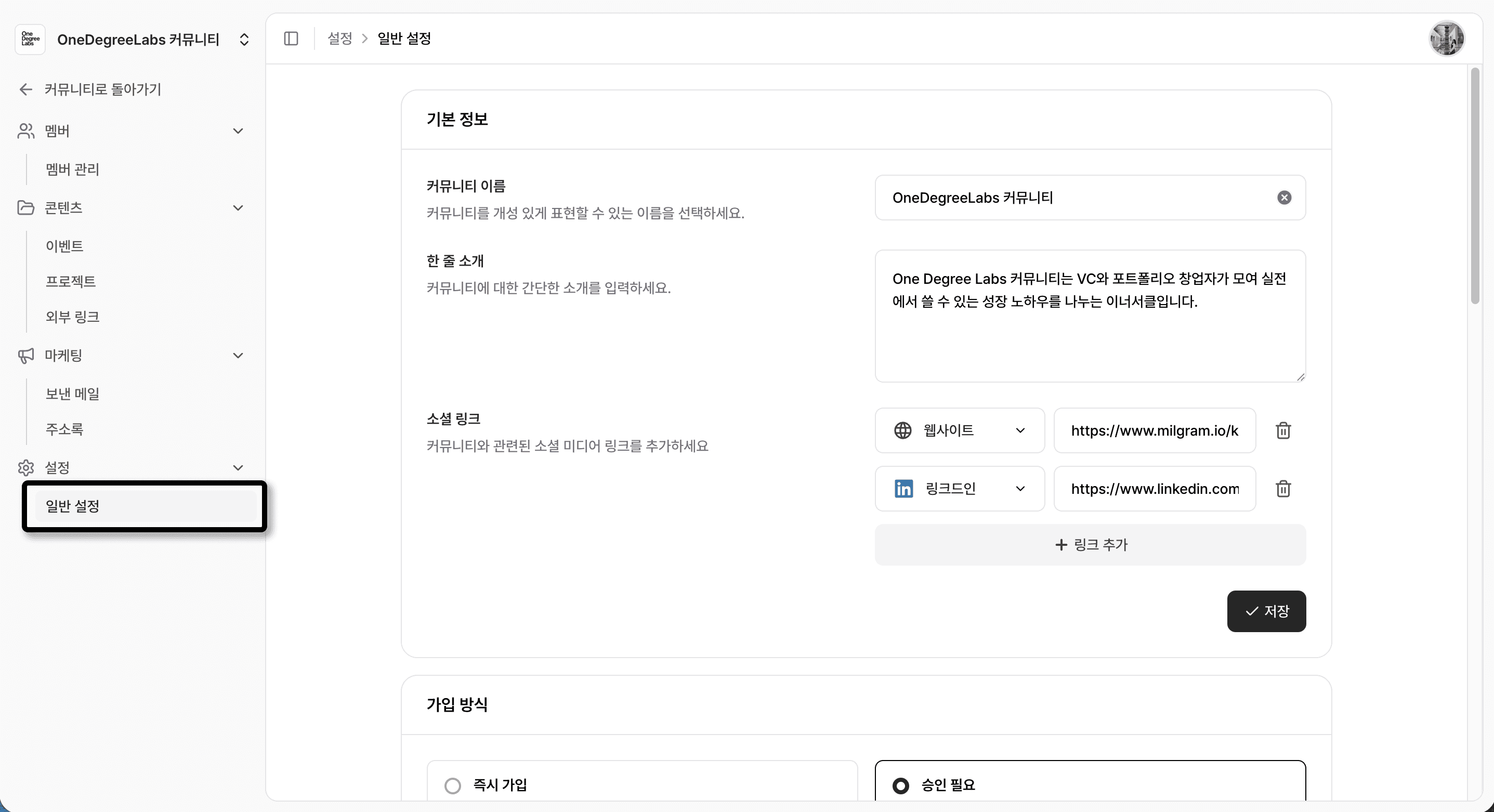The image size is (1494, 812).
Task: Click the OneDegreeLabs 커뮤니티 workspace name
Action: [x=138, y=40]
